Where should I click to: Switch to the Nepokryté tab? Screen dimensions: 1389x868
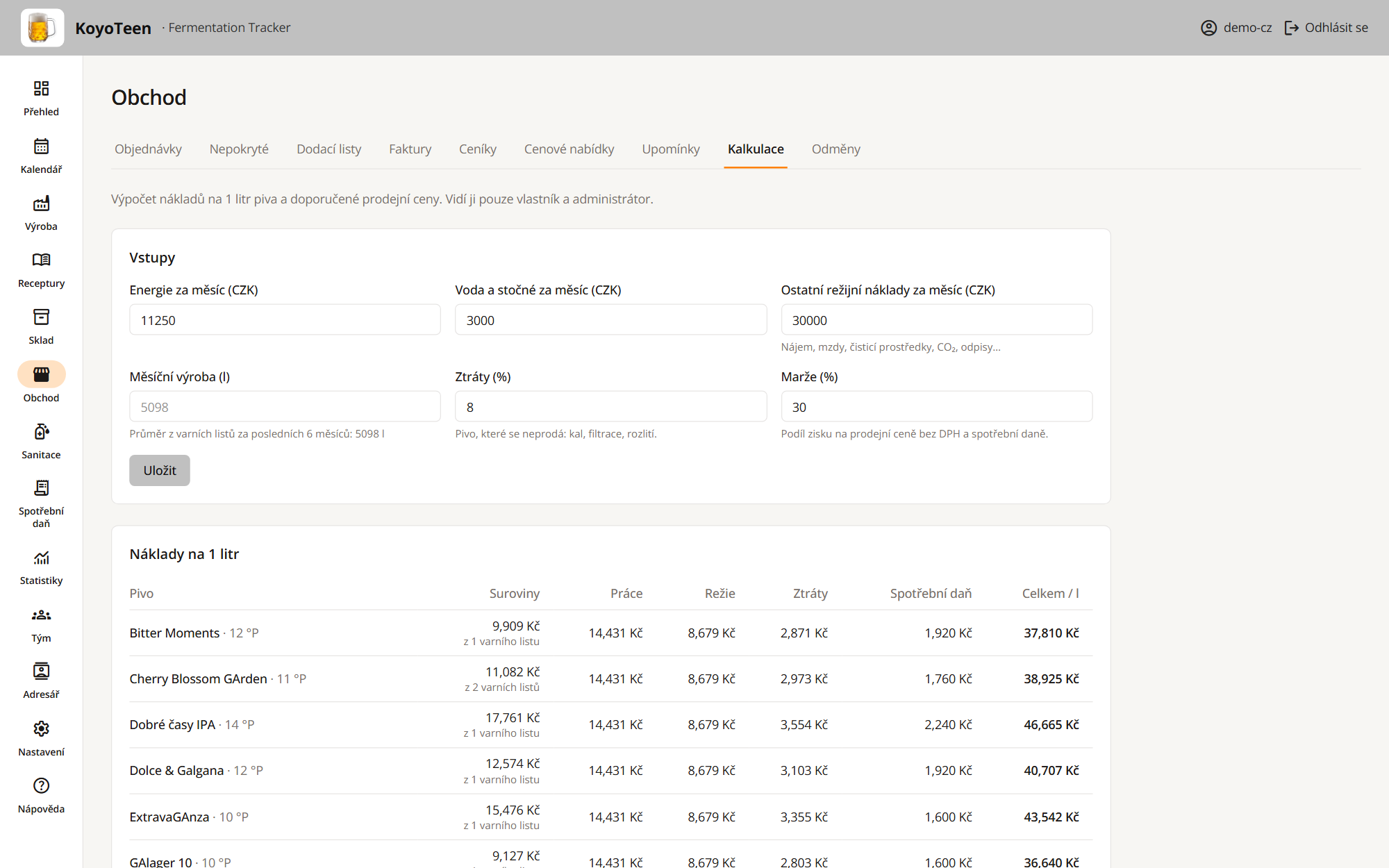239,149
